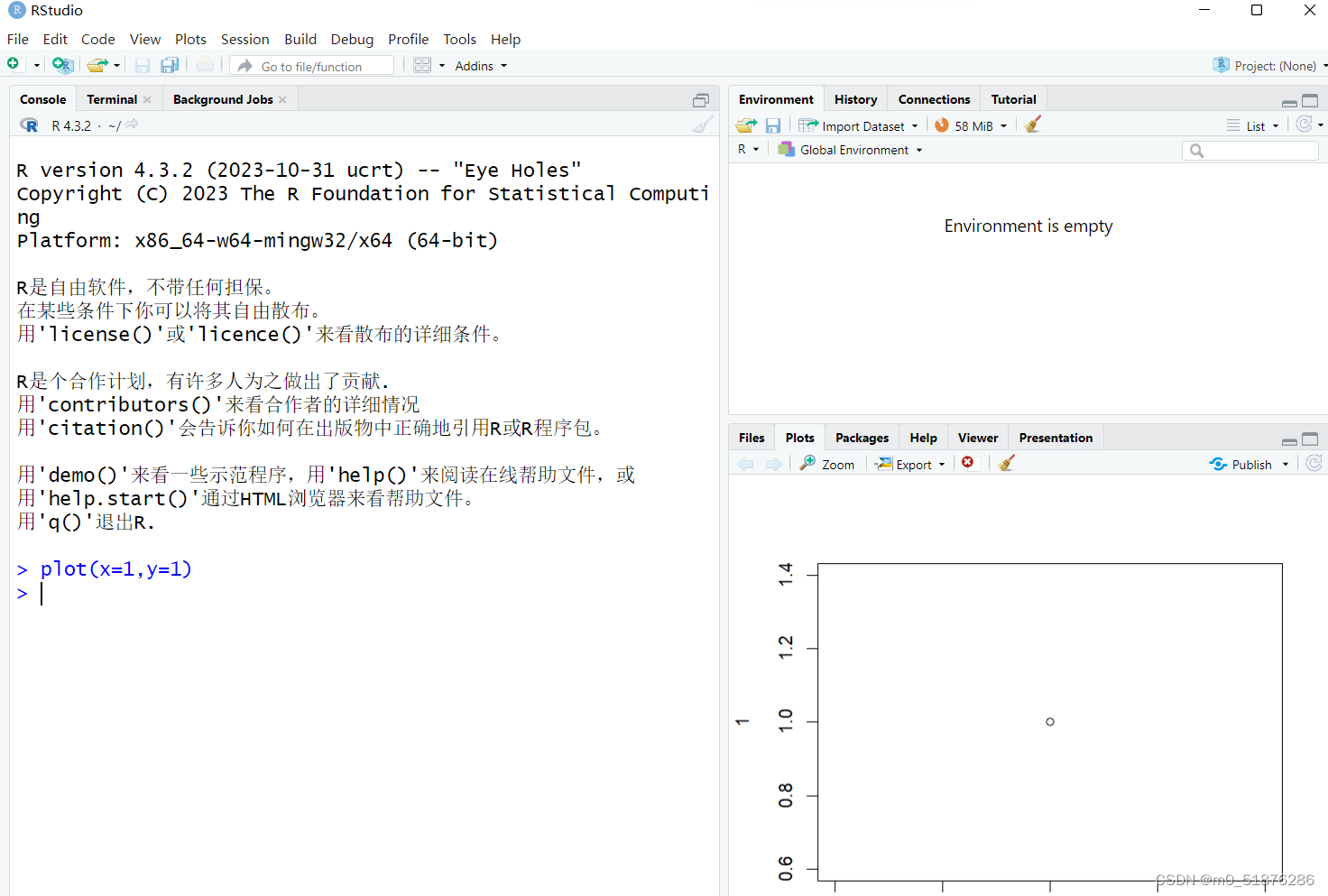Minimize the Environment pane
This screenshot has width=1328, height=896.
tap(1289, 102)
